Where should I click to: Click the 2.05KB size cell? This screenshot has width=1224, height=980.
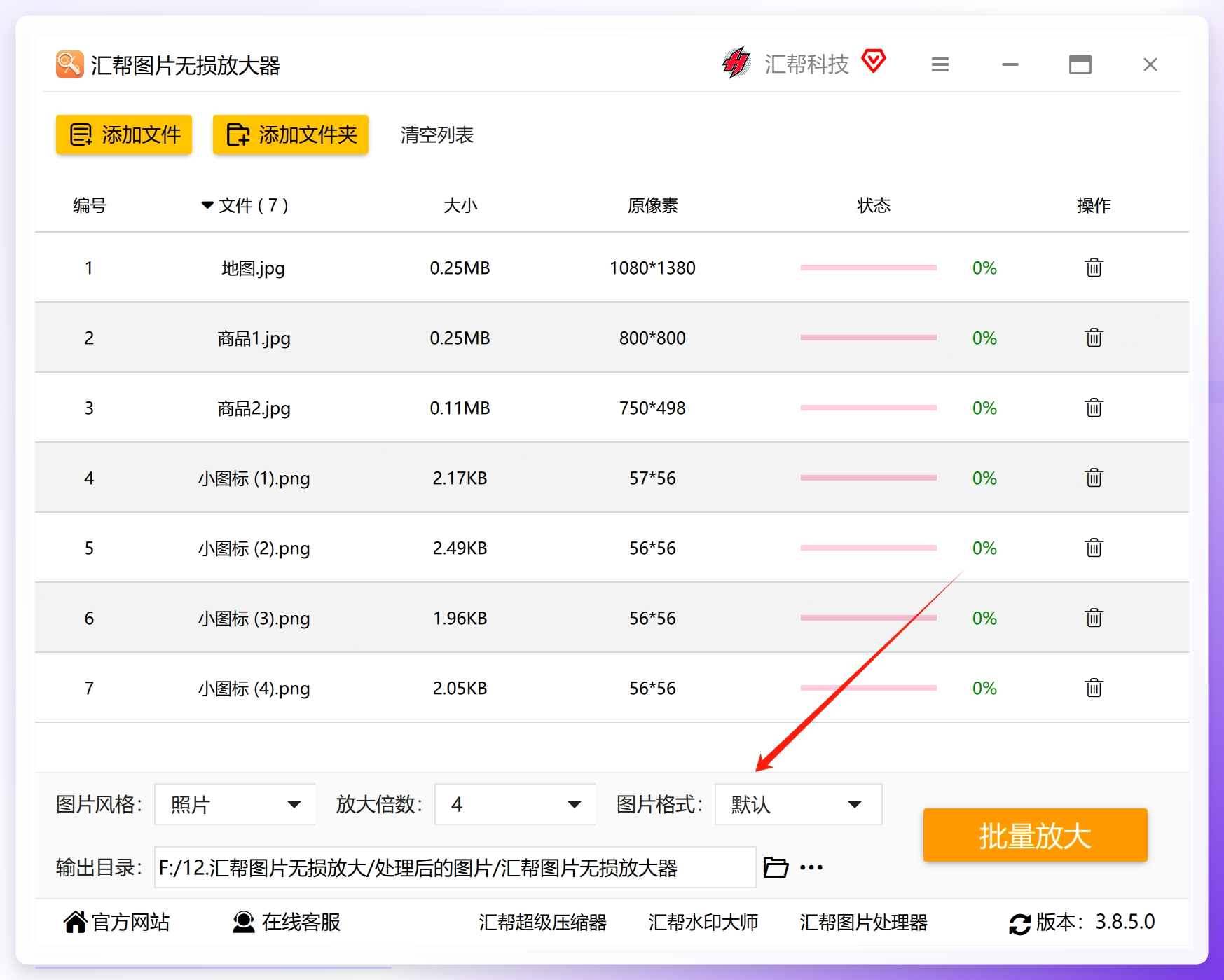pyautogui.click(x=460, y=688)
